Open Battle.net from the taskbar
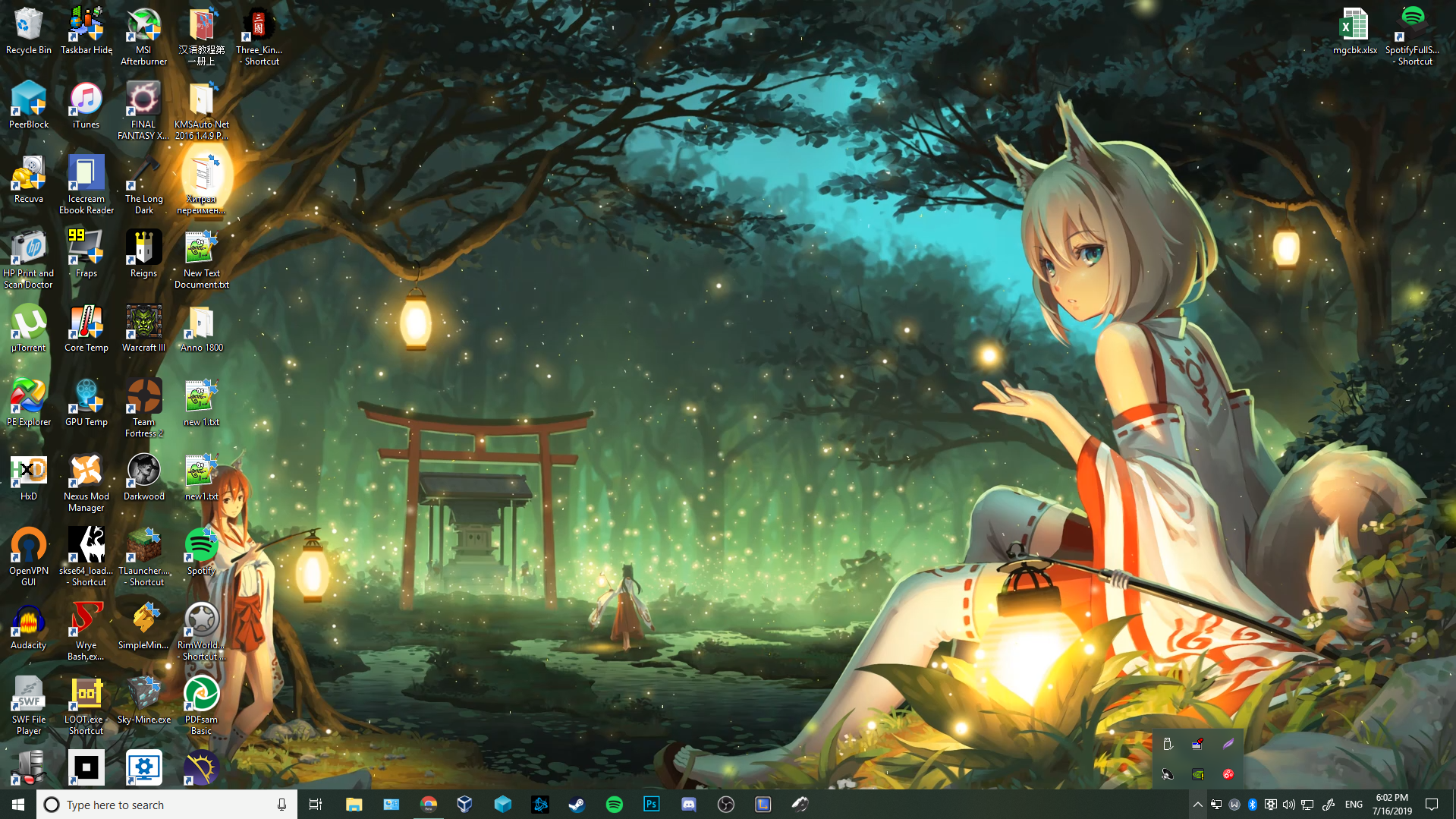This screenshot has width=1456, height=819. 540,805
